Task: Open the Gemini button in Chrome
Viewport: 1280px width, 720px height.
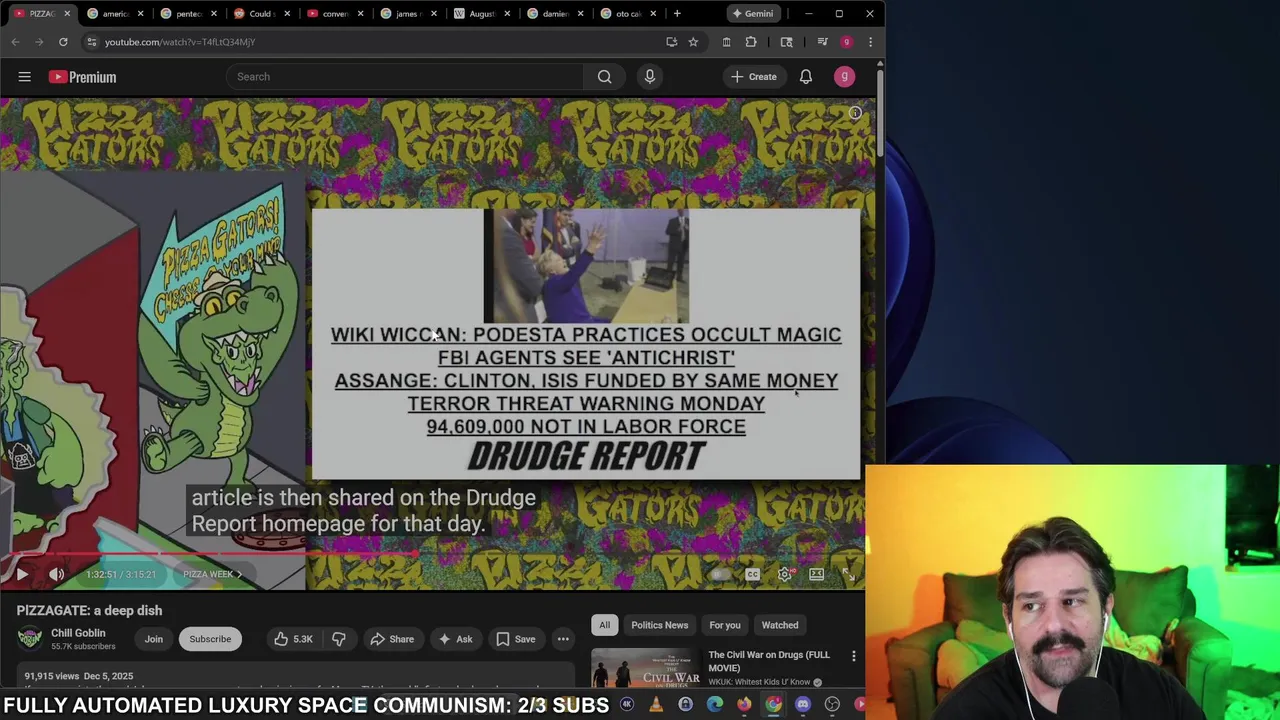Action: pyautogui.click(x=752, y=14)
